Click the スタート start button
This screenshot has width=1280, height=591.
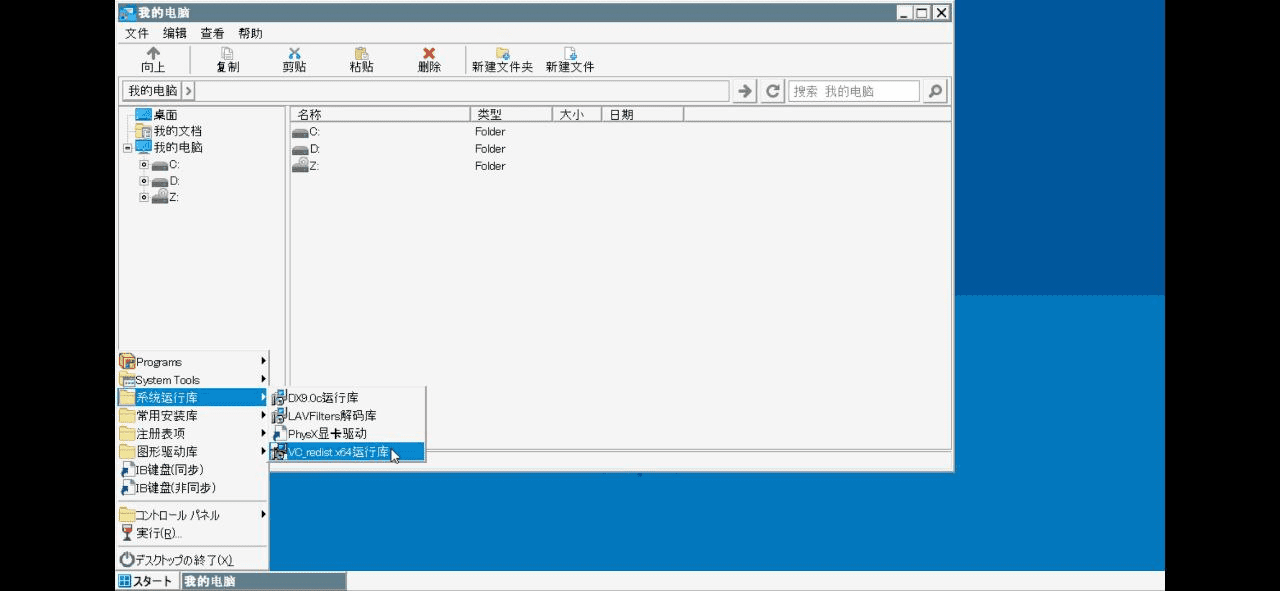[146, 581]
